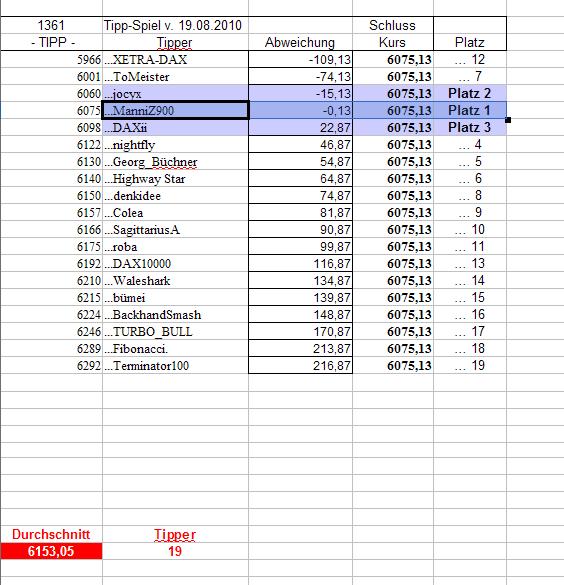This screenshot has height=585, width=564.
Task: Select deviation value 99,87
Action: pos(300,247)
